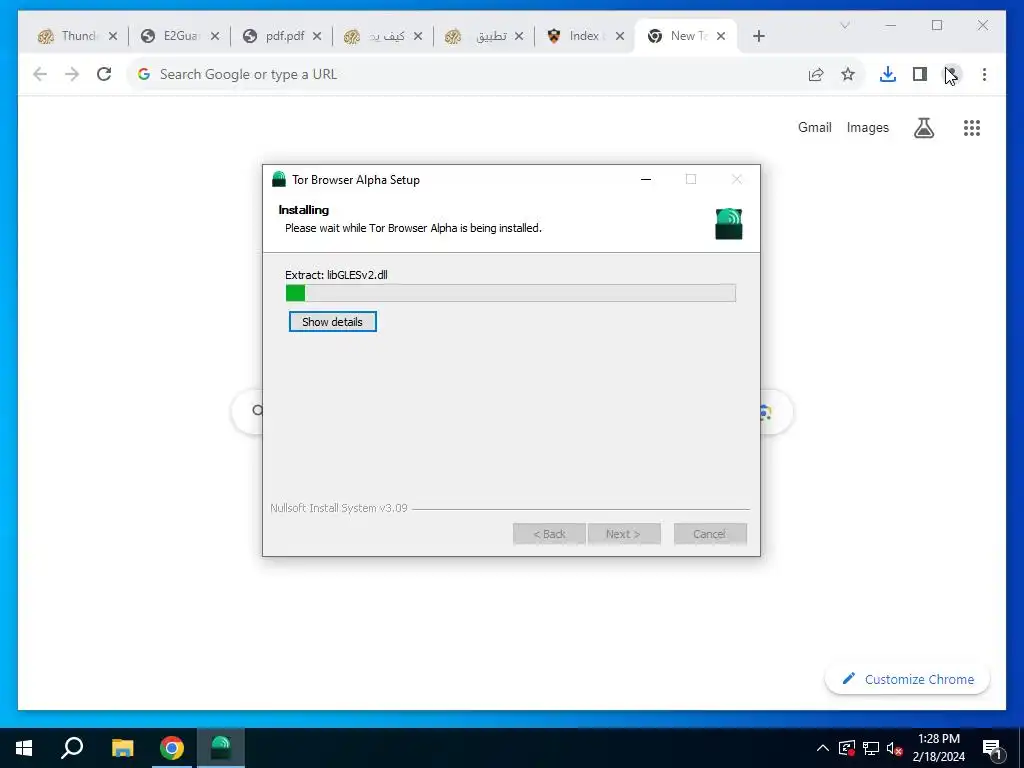1024x768 pixels.
Task: Click Google search magnifier icon
Action: pyautogui.click(x=257, y=410)
